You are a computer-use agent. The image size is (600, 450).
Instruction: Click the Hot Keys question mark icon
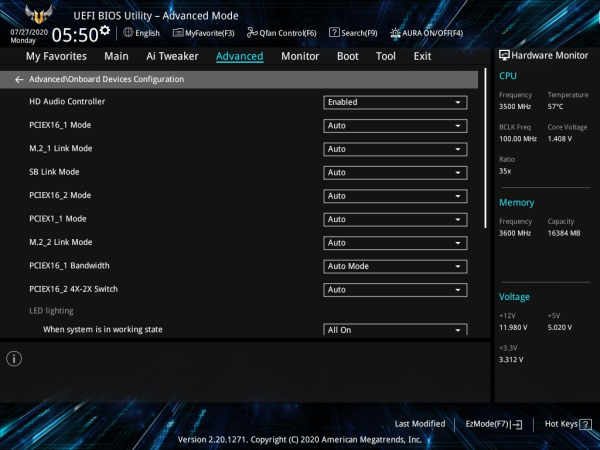point(585,424)
